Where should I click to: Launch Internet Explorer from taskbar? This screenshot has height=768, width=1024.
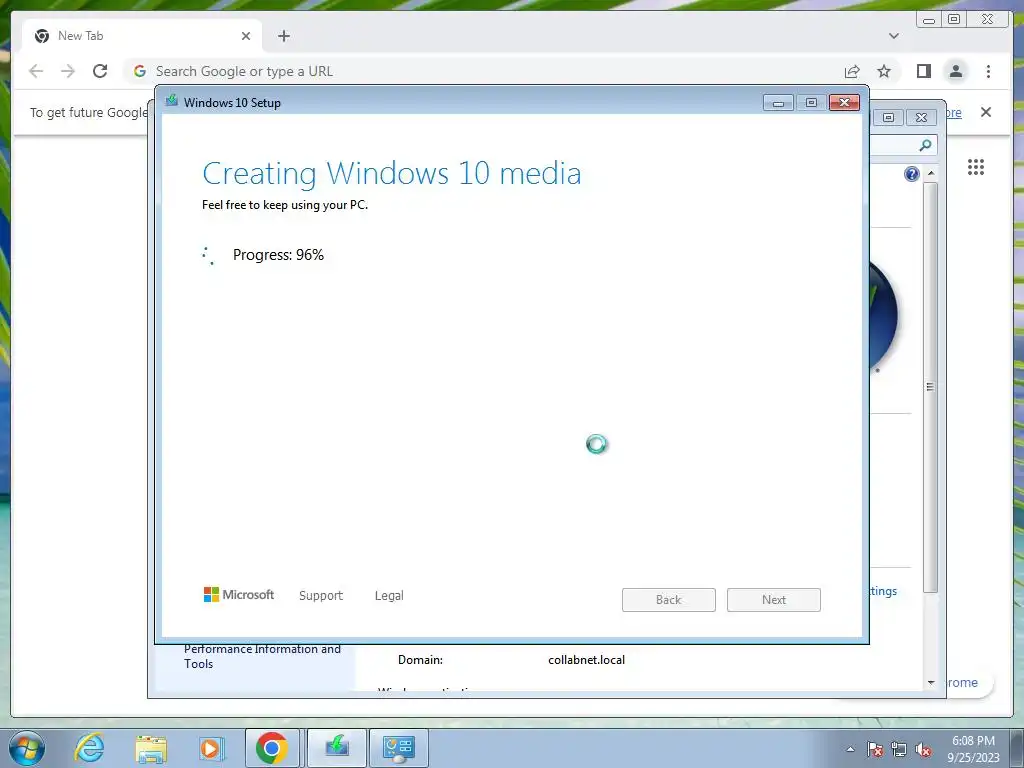tap(89, 748)
